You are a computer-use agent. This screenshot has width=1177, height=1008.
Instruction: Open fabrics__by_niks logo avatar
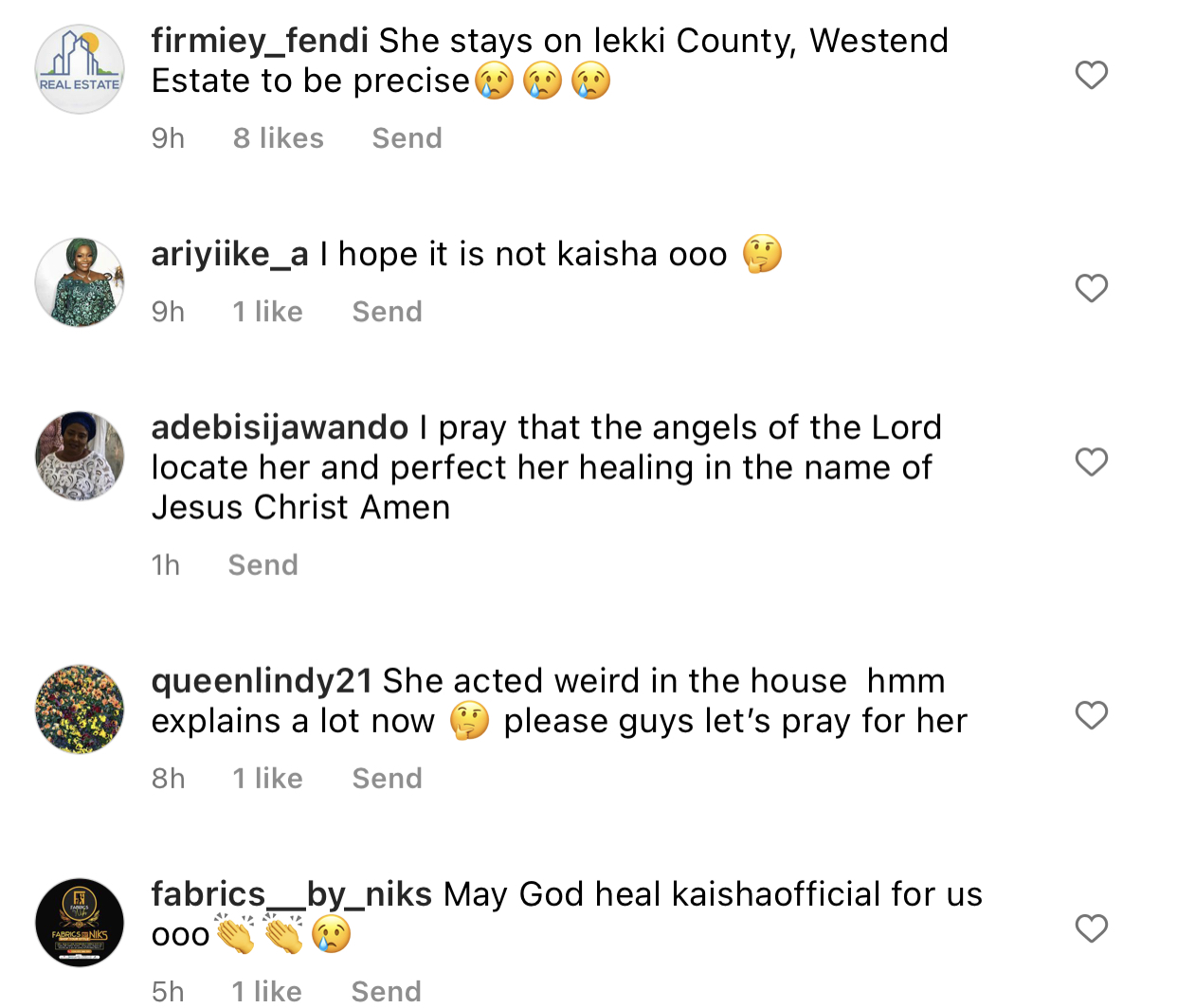[x=80, y=922]
